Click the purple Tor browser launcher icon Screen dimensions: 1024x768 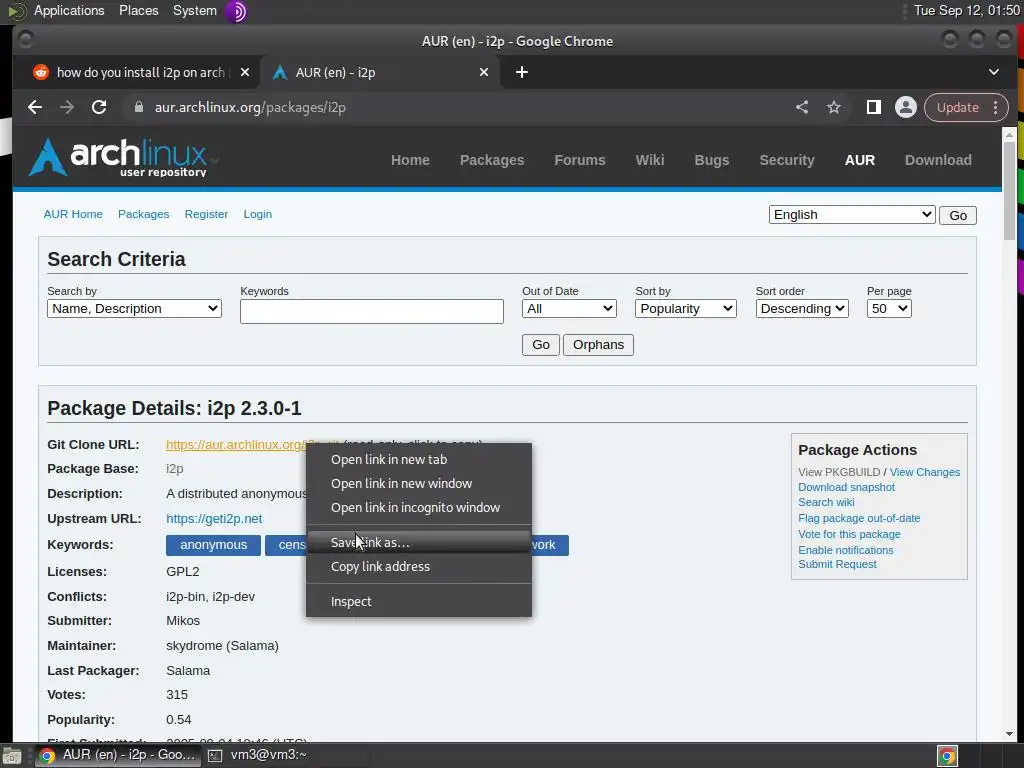point(236,11)
